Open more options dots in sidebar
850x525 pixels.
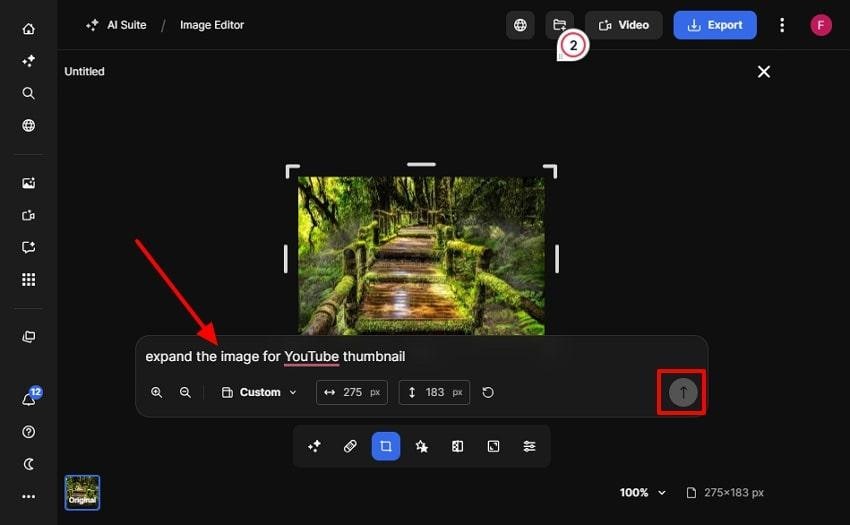click(29, 496)
